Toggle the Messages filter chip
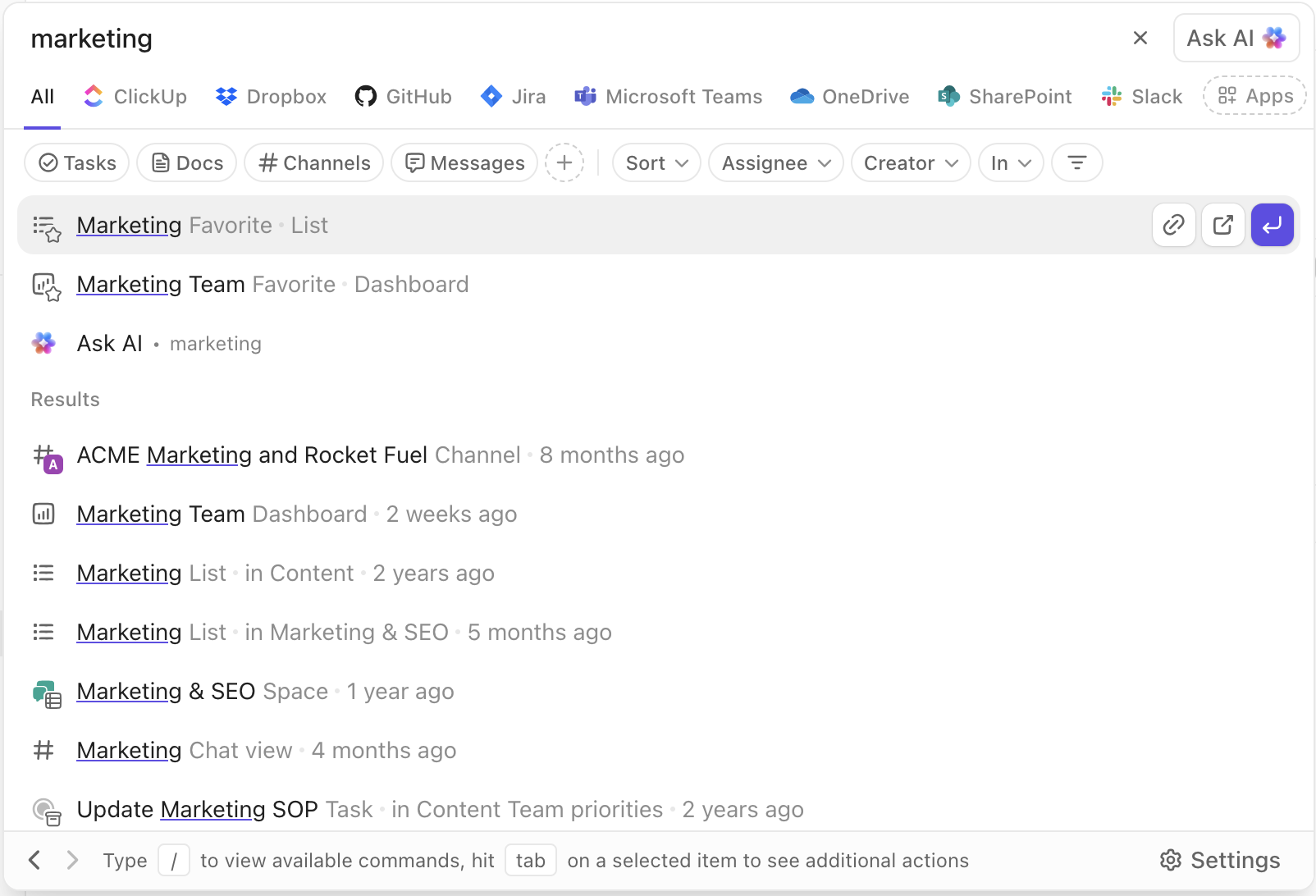This screenshot has width=1316, height=896. pos(464,162)
